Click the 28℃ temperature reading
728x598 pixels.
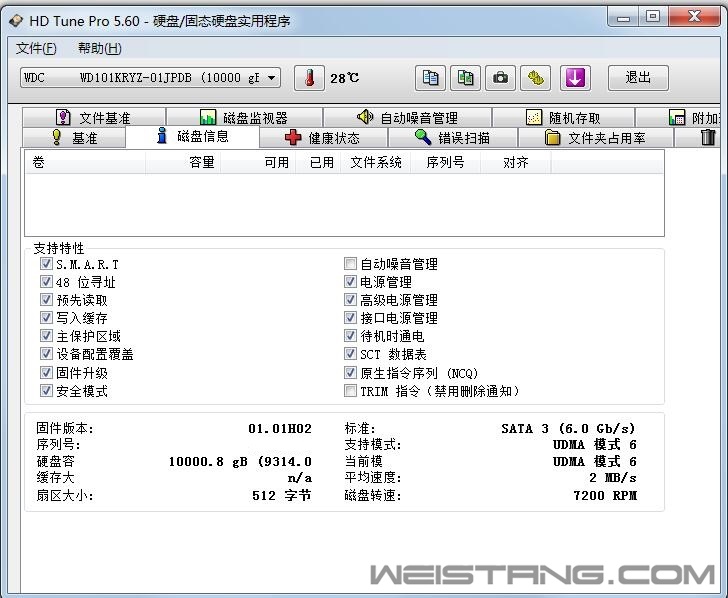click(x=344, y=78)
